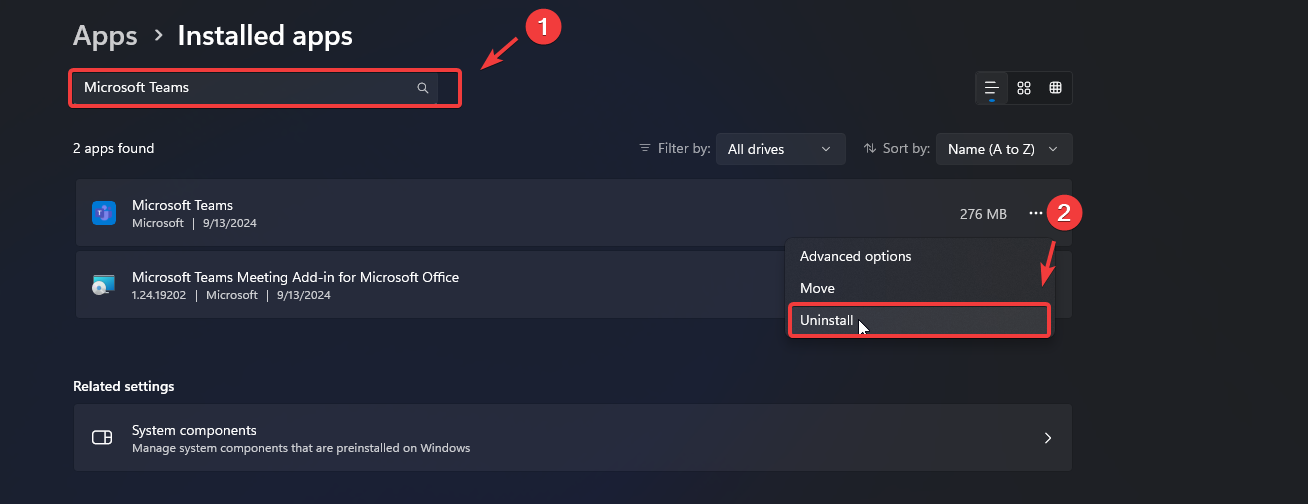
Task: Switch to list view layout
Action: [992, 88]
